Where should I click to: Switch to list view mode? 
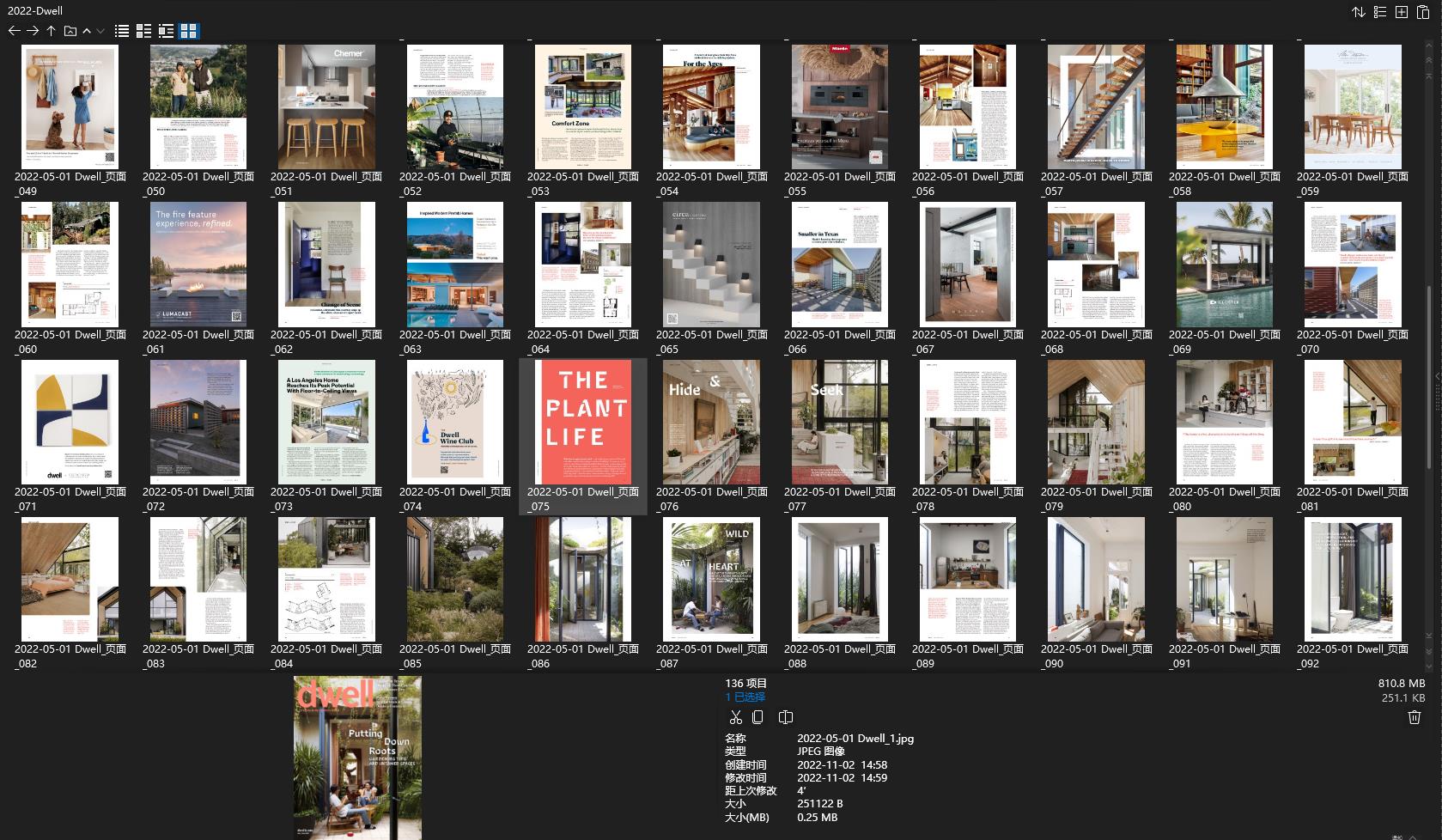tap(121, 31)
